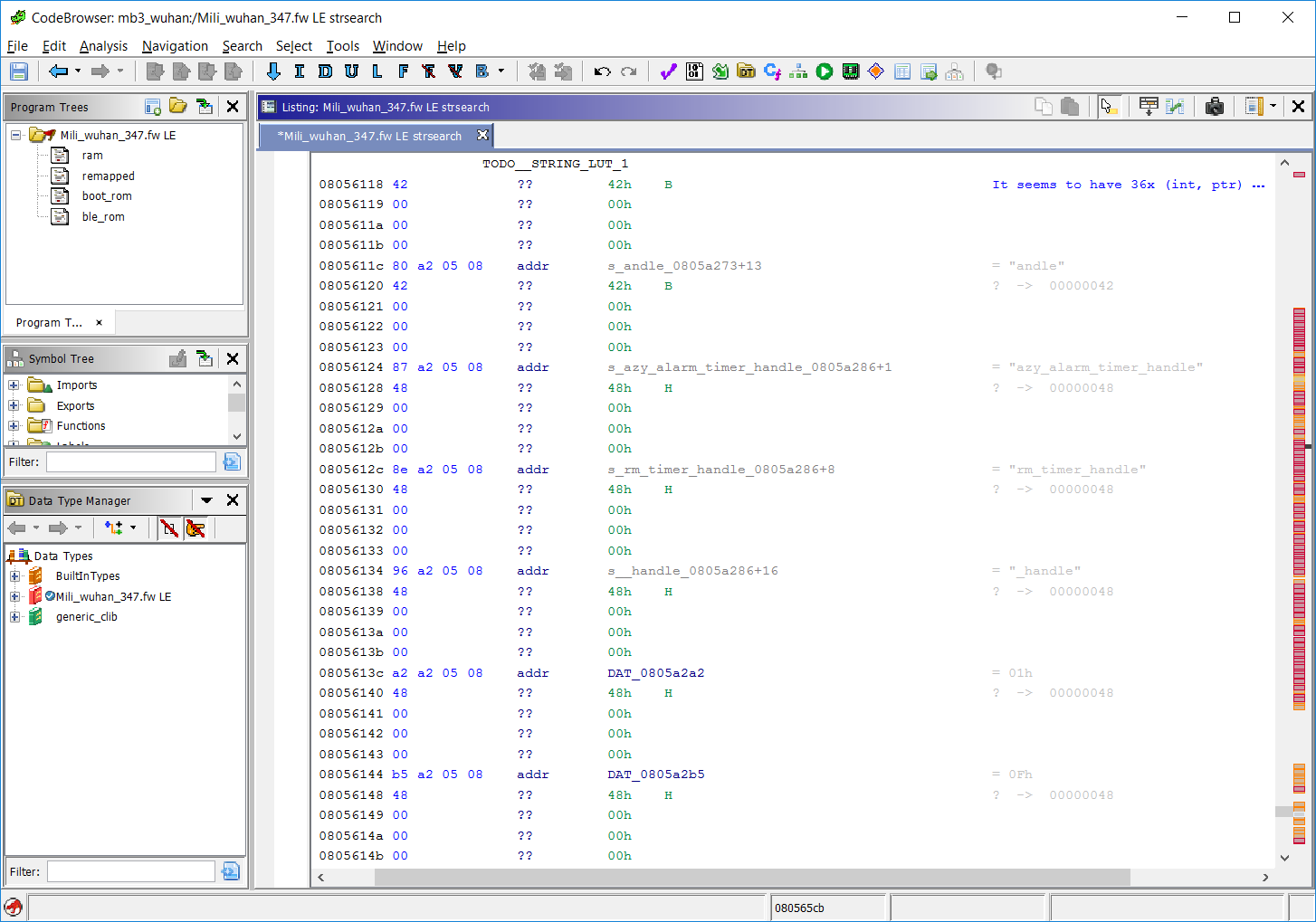Close the listing tab with its X
Screen dimensions: 1316x922
point(482,136)
